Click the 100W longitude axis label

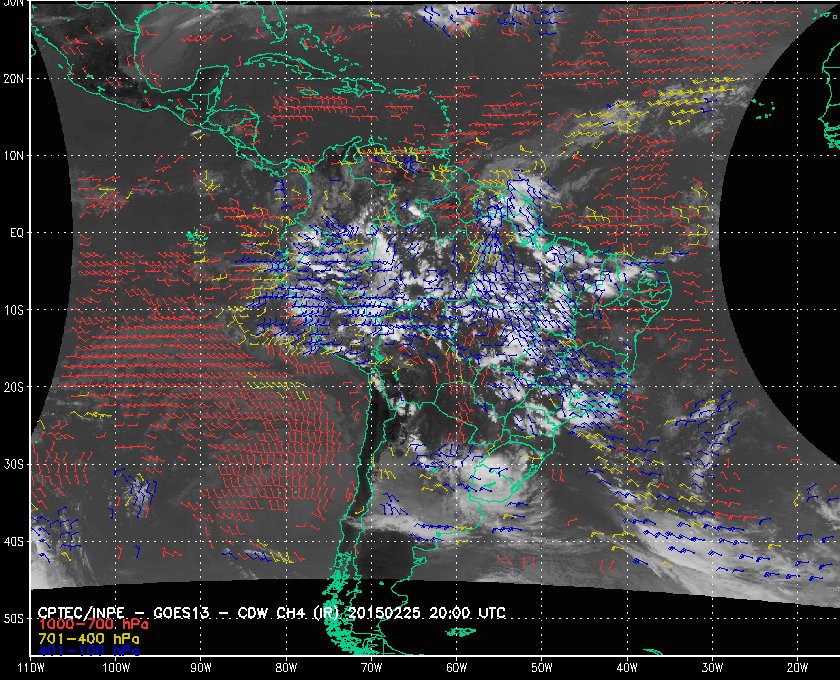tap(115, 666)
